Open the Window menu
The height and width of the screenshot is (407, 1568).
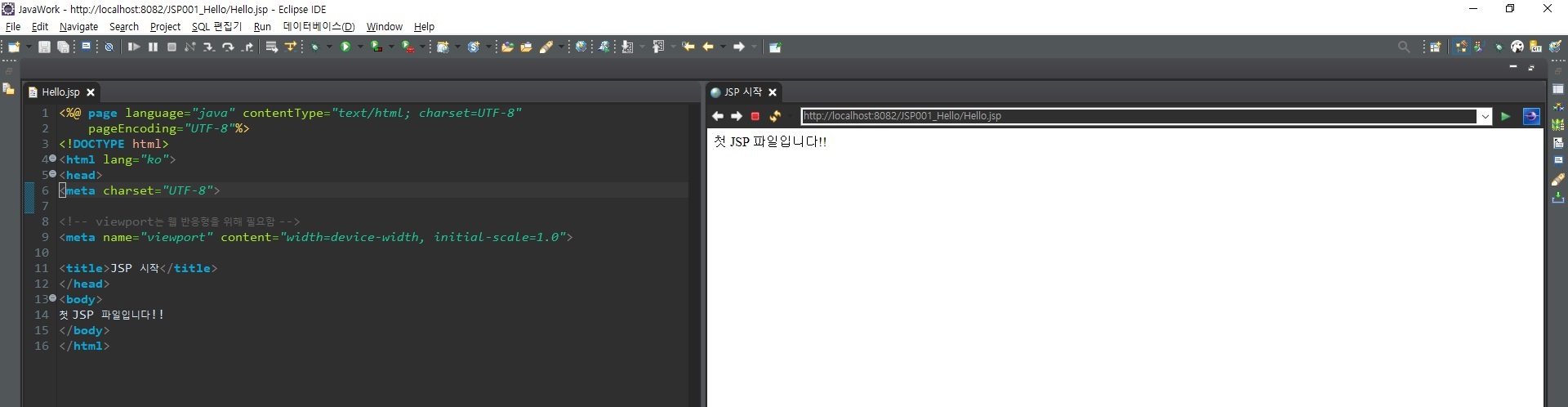[x=384, y=27]
